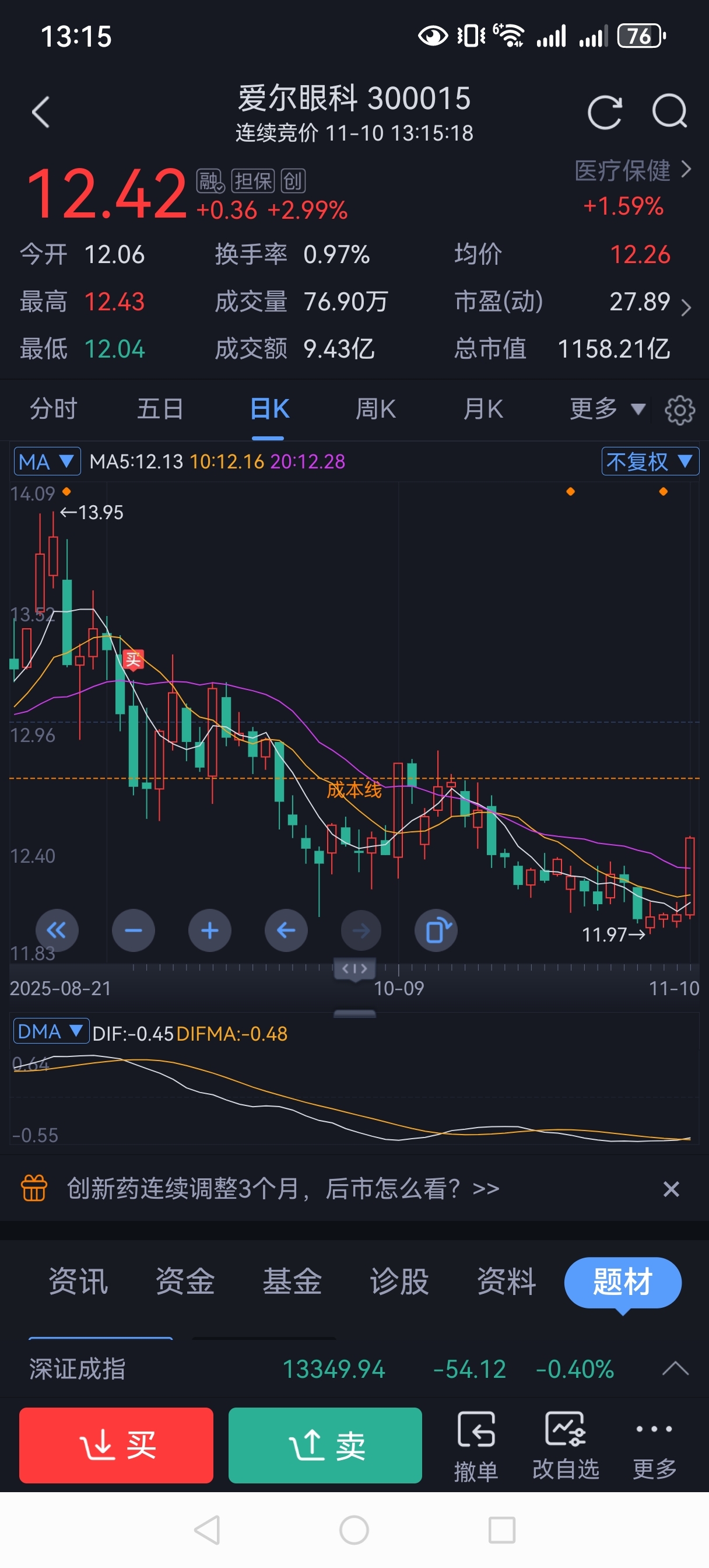Tap Android home navigation button

point(354,1529)
